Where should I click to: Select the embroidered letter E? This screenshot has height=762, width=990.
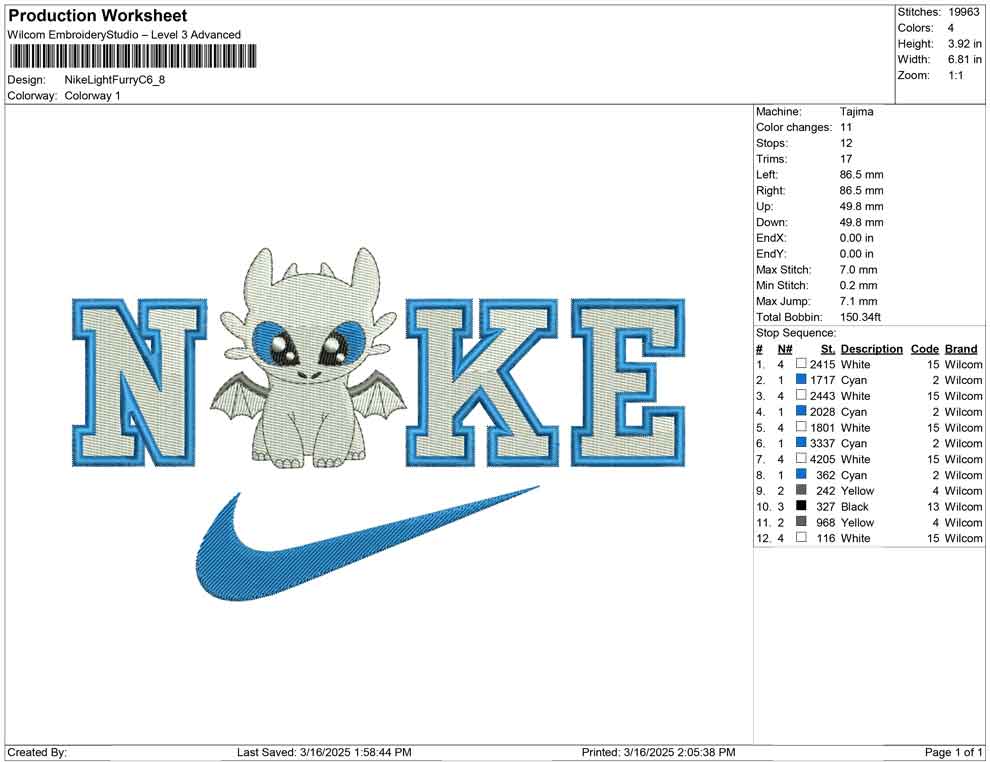(628, 383)
